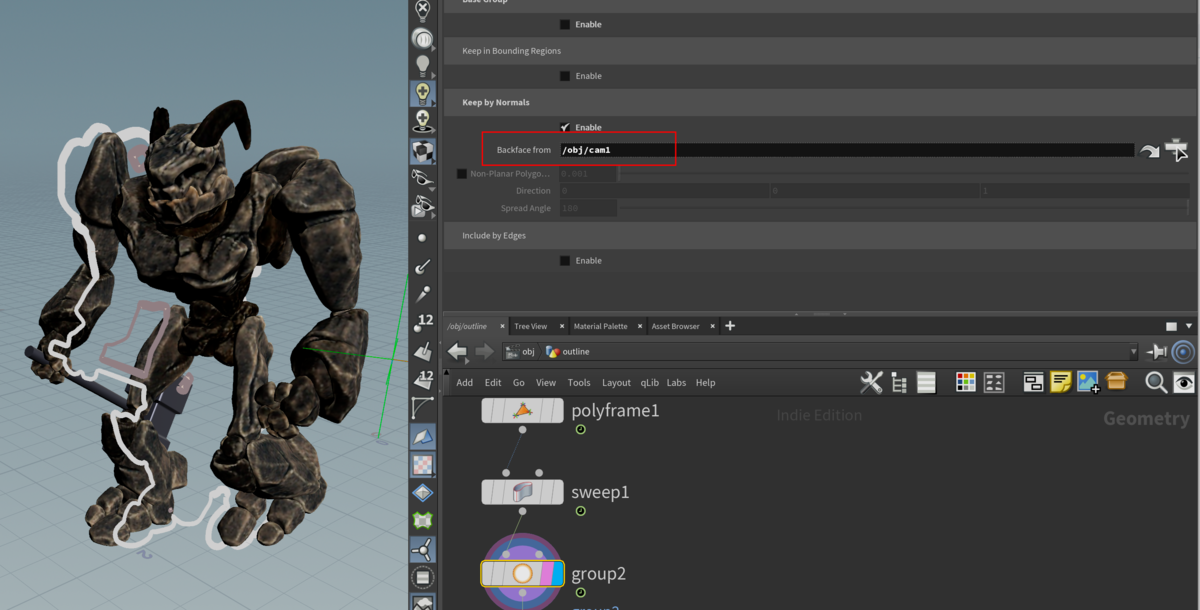Screen dimensions: 1200x610
Task: Open the operator chooser next to Backface from
Action: click(x=1177, y=149)
